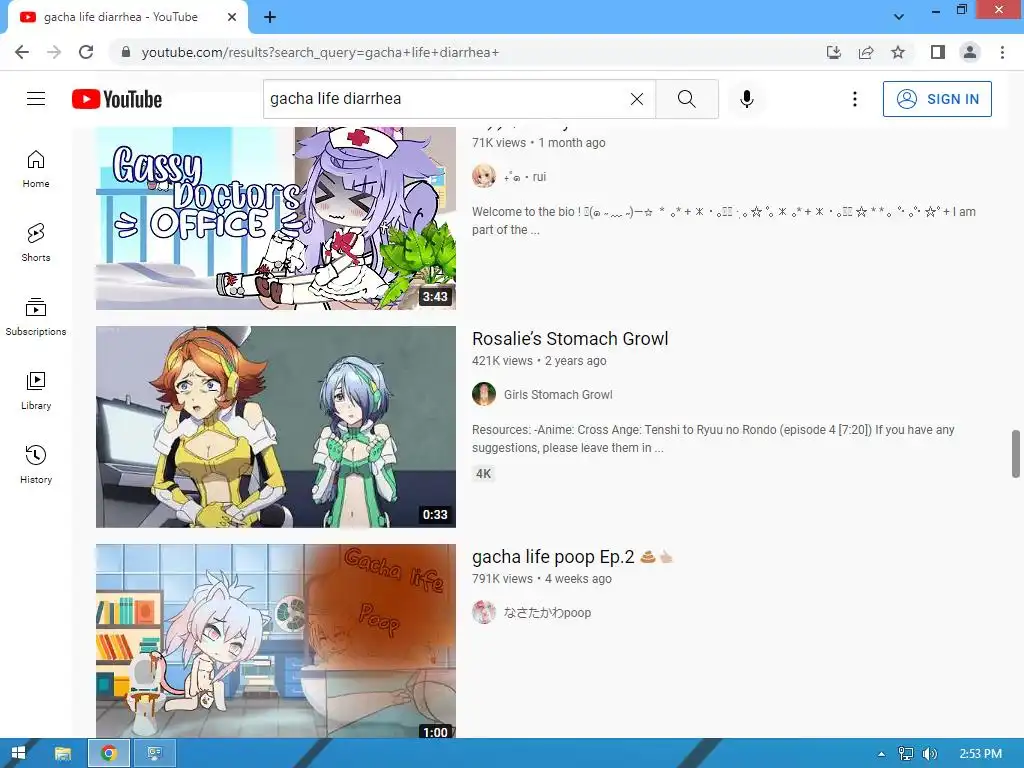Open YouTube settings three-dot menu
The width and height of the screenshot is (1024, 768).
(x=855, y=99)
